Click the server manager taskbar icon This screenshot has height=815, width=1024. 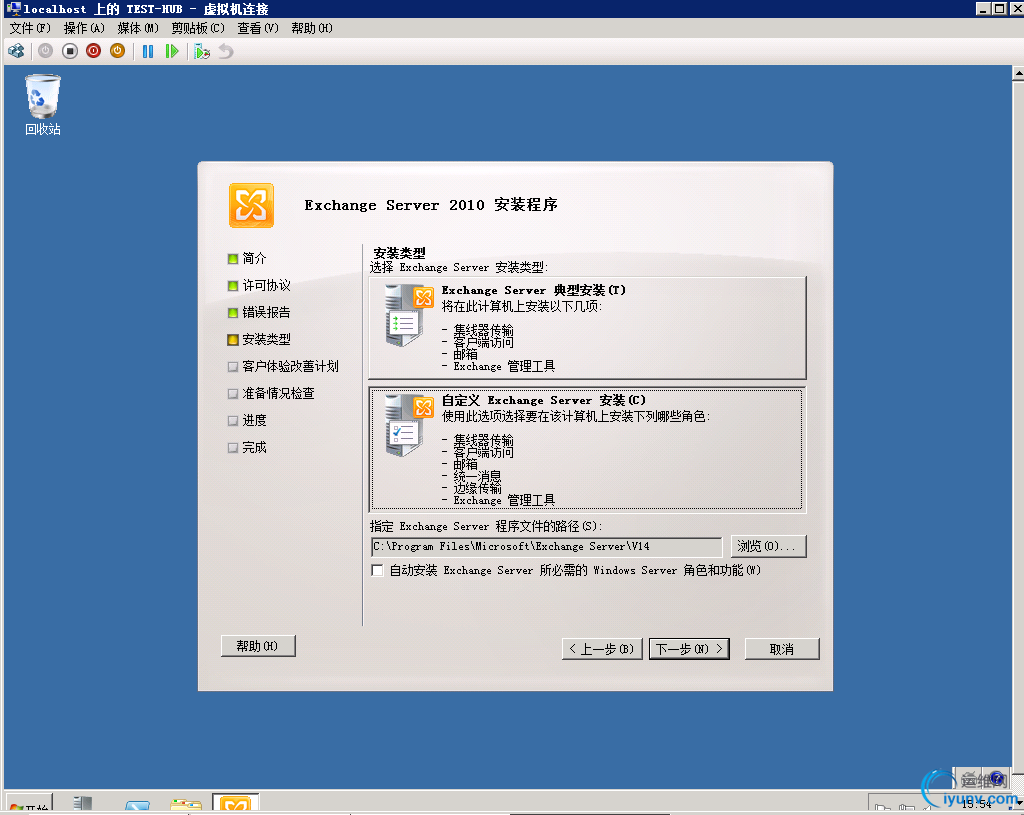click(x=83, y=803)
